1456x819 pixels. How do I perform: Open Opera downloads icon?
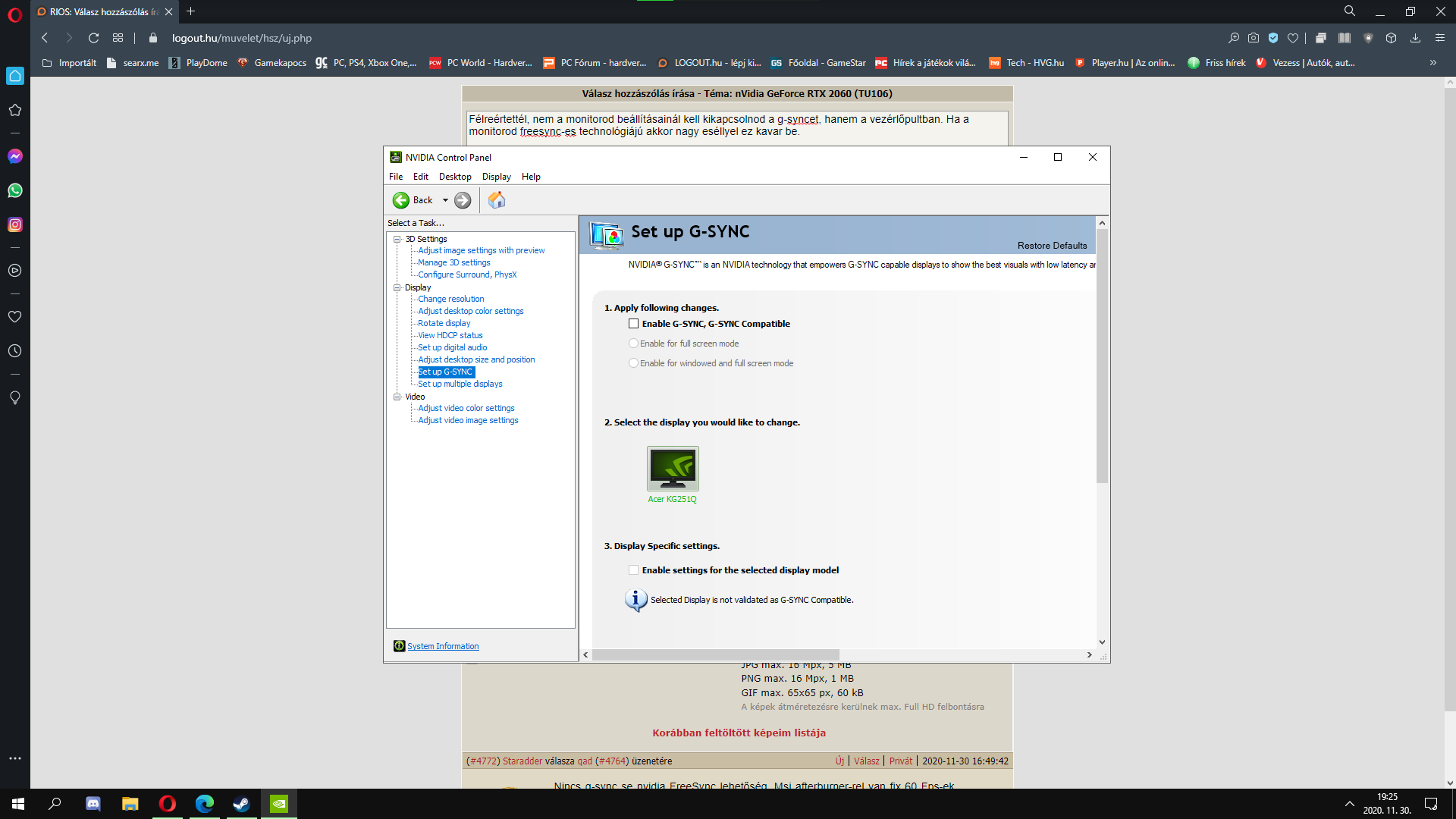[1415, 38]
